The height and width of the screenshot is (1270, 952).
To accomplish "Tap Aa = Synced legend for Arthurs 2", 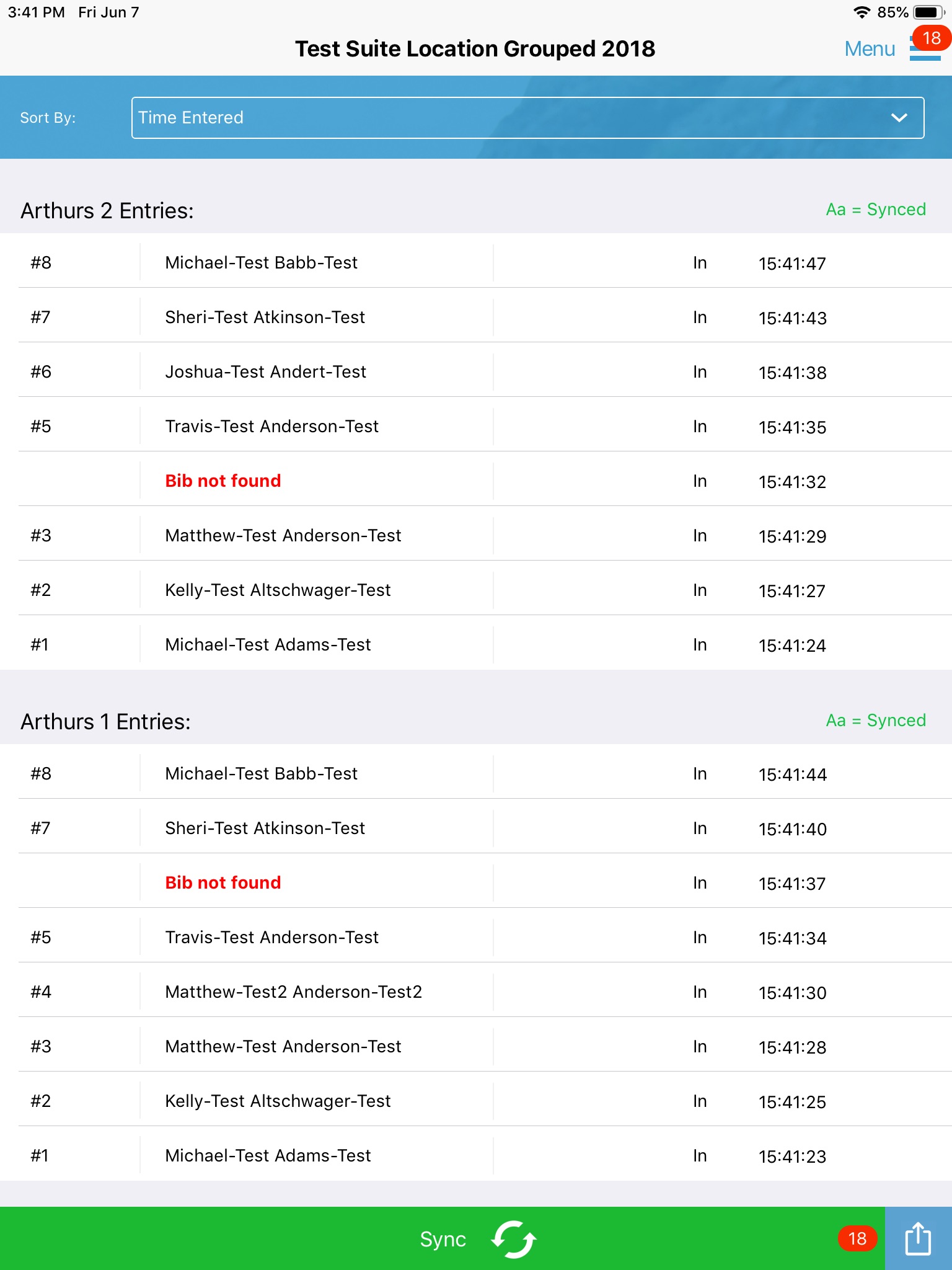I will pyautogui.click(x=875, y=210).
